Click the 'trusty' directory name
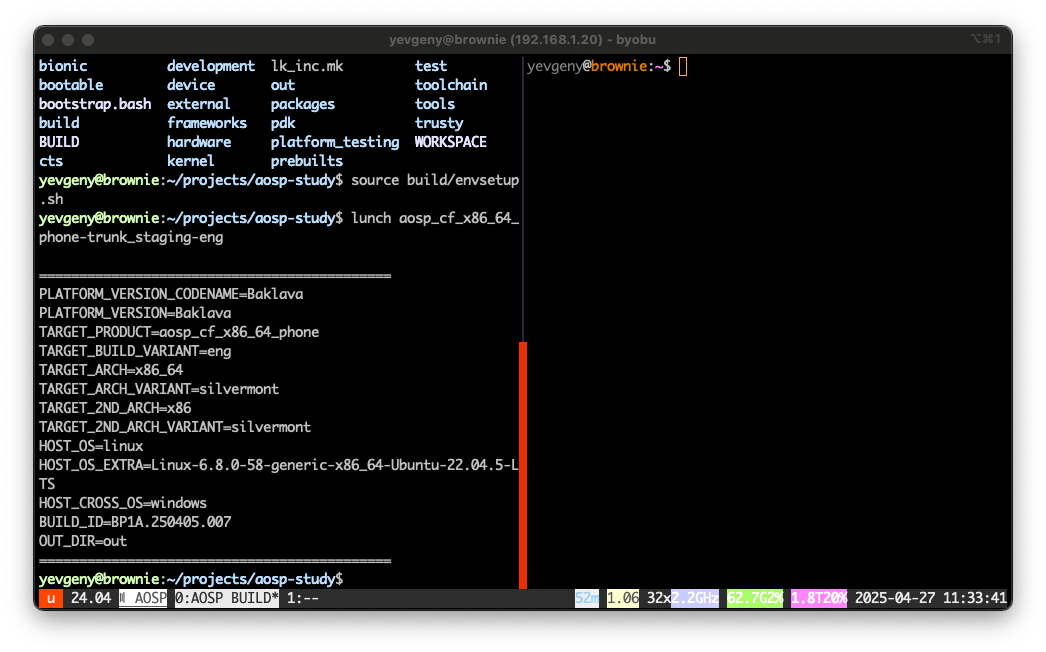 coord(439,123)
